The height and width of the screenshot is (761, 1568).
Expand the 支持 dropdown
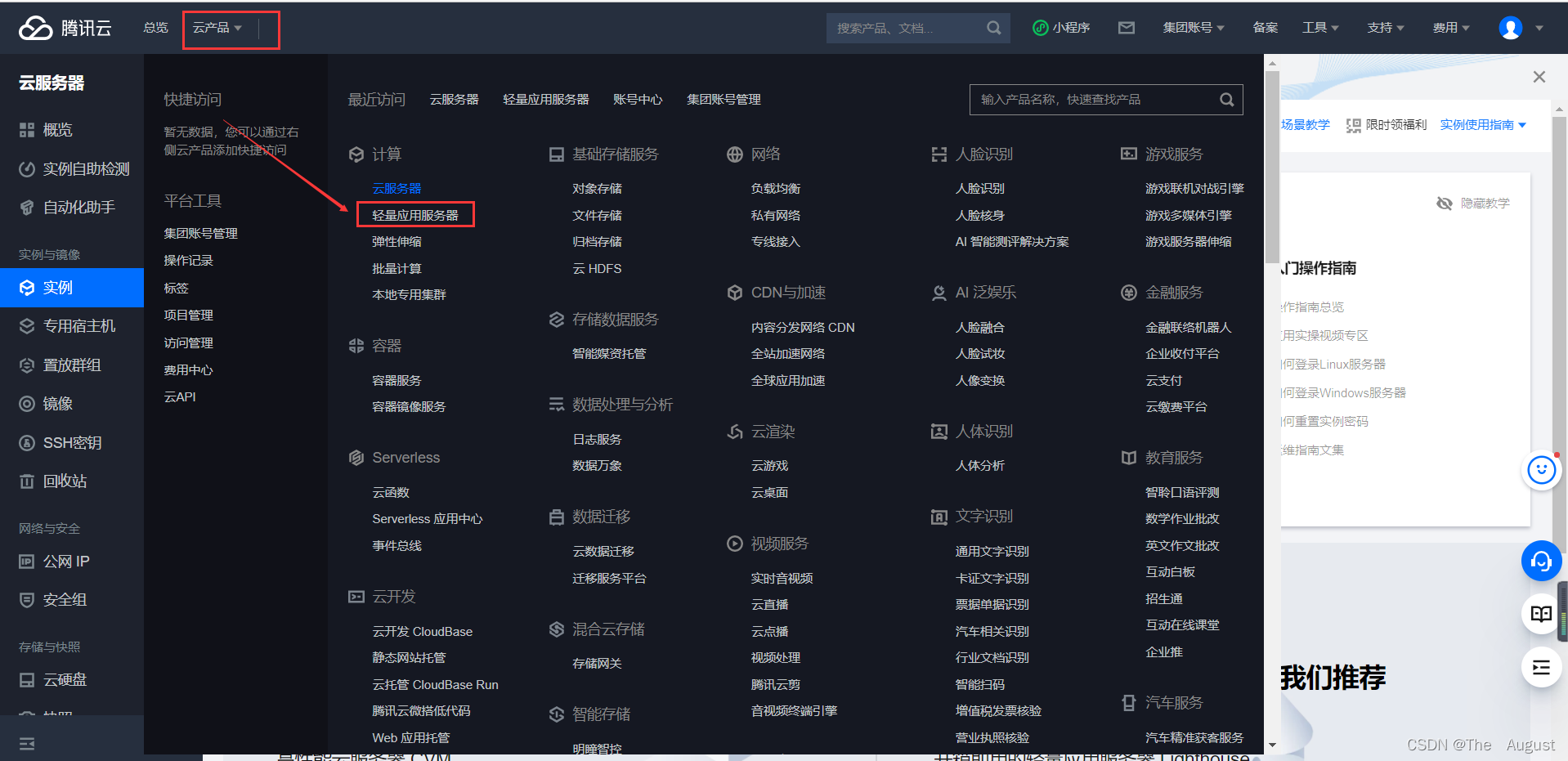pos(1386,28)
